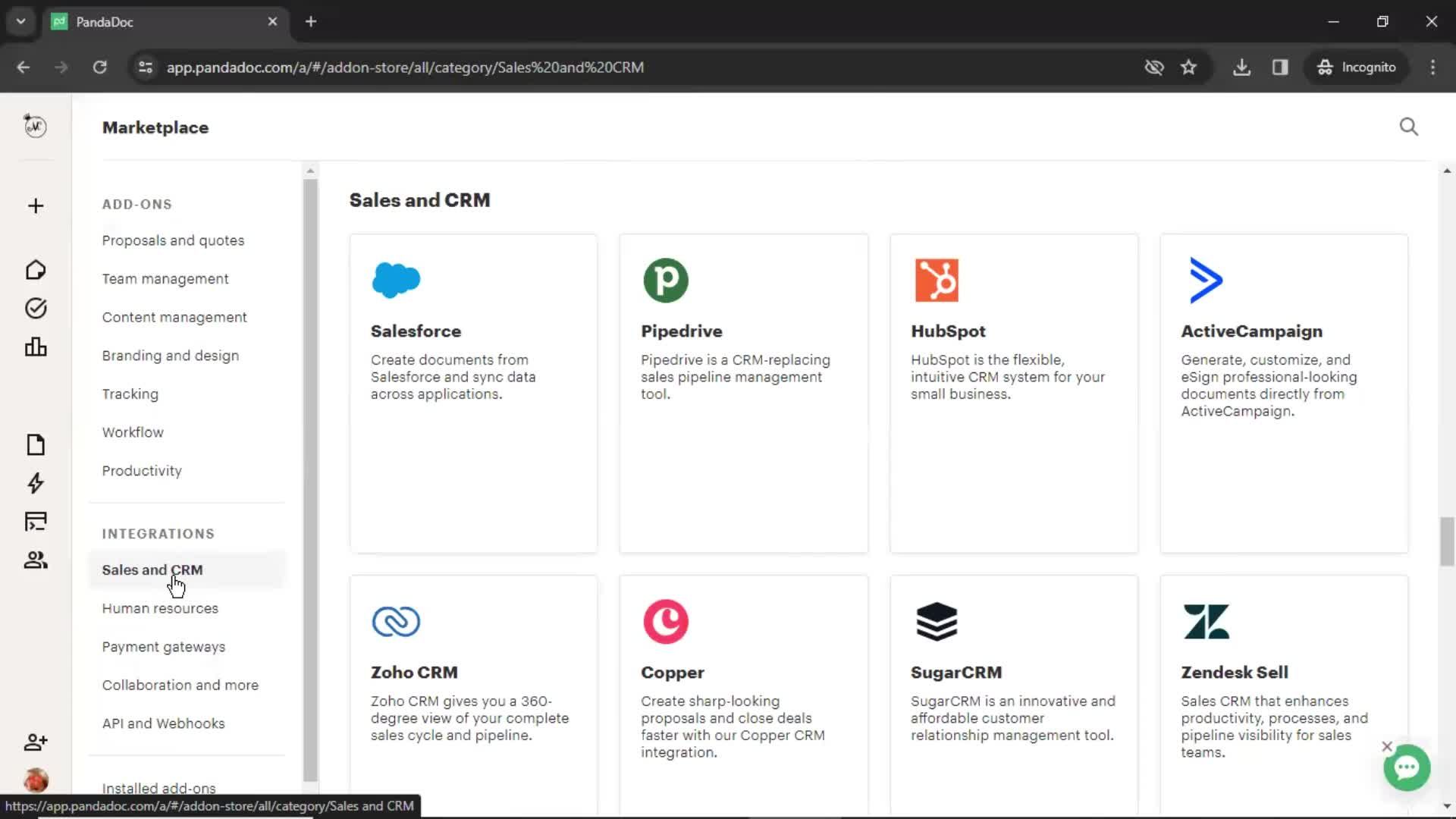This screenshot has height=819, width=1456.
Task: Open API and Webhooks category
Action: [x=163, y=723]
